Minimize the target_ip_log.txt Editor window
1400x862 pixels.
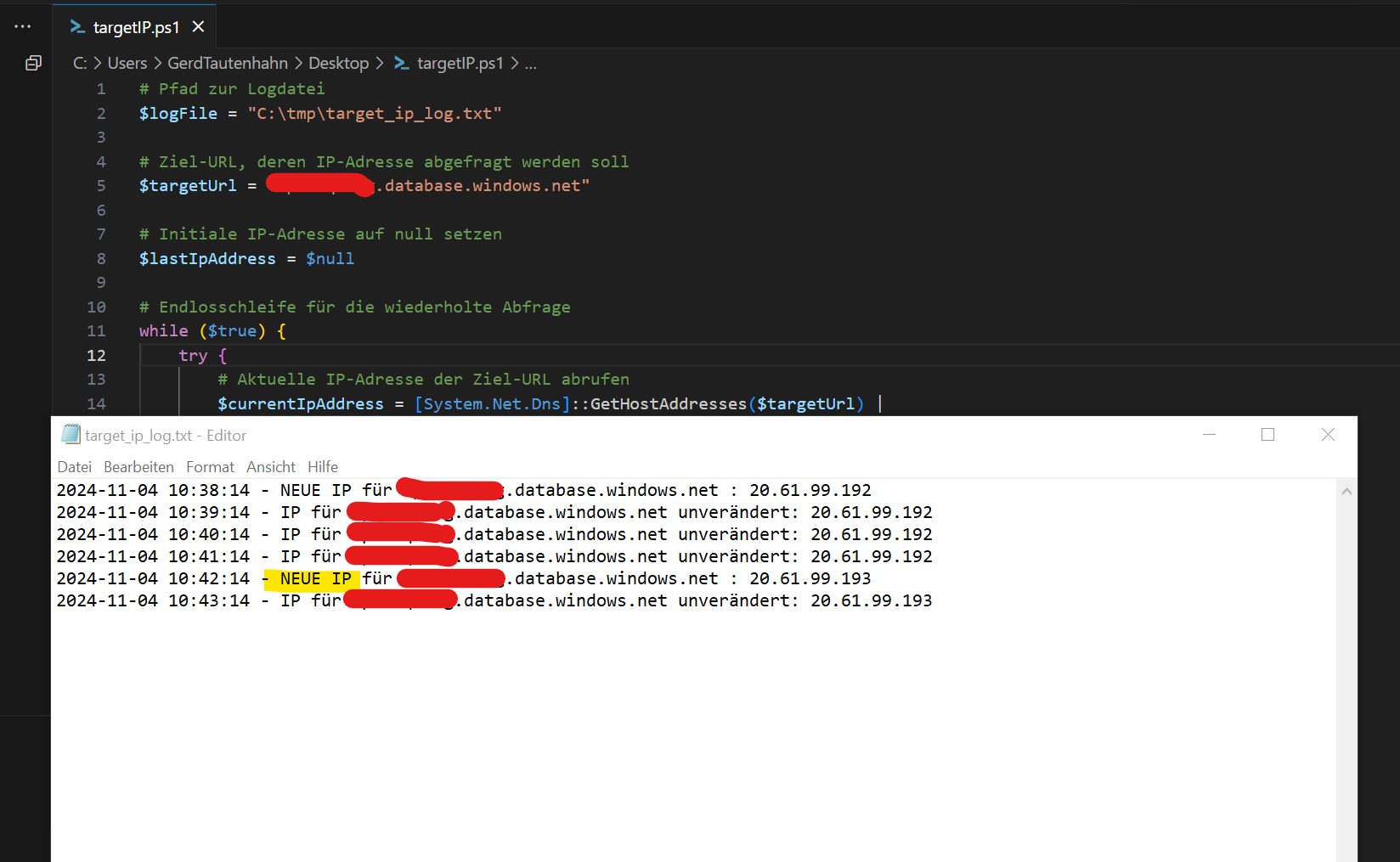(1209, 435)
